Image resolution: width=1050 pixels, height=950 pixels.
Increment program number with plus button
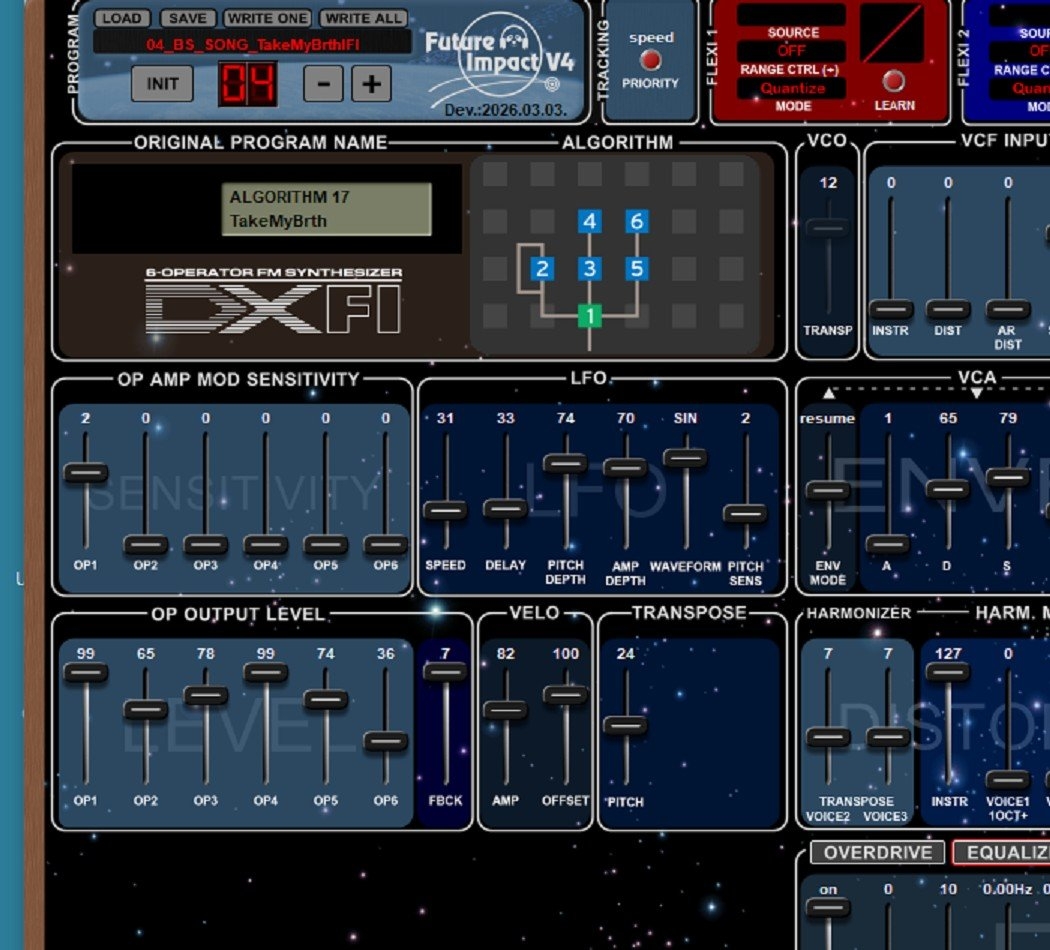click(x=372, y=84)
